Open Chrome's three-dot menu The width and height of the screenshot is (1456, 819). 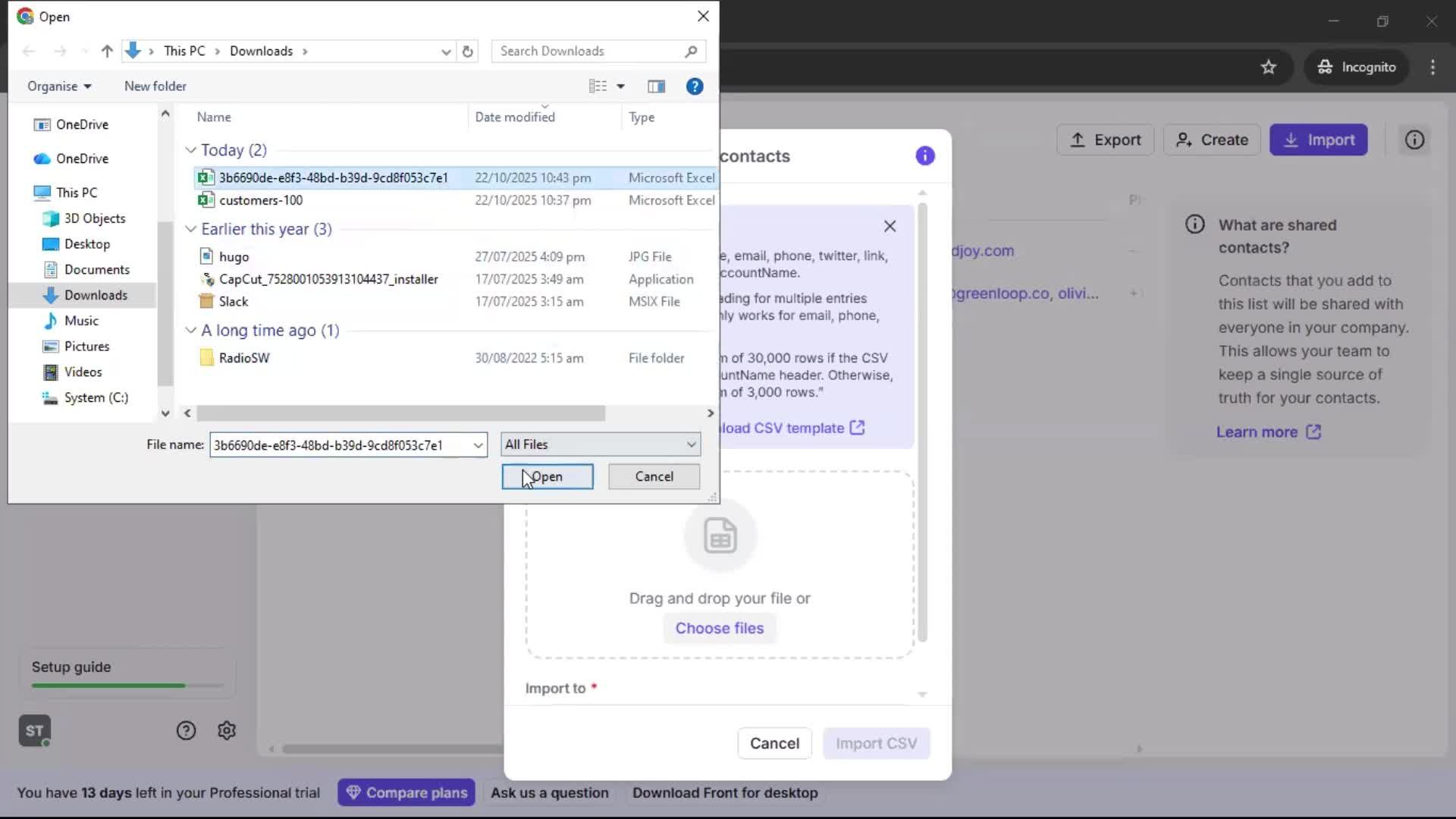click(x=1432, y=67)
